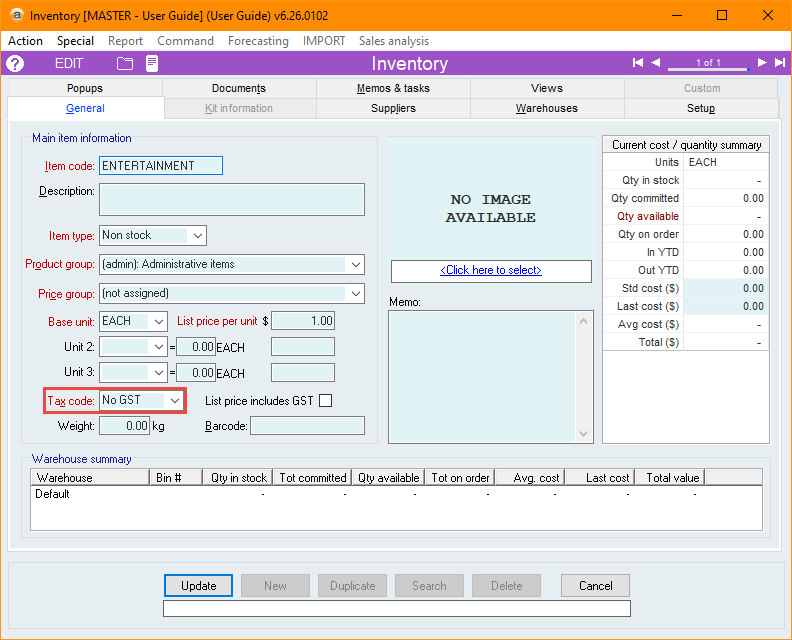The image size is (792, 640).
Task: Switch to the Views tab
Action: coord(547,88)
